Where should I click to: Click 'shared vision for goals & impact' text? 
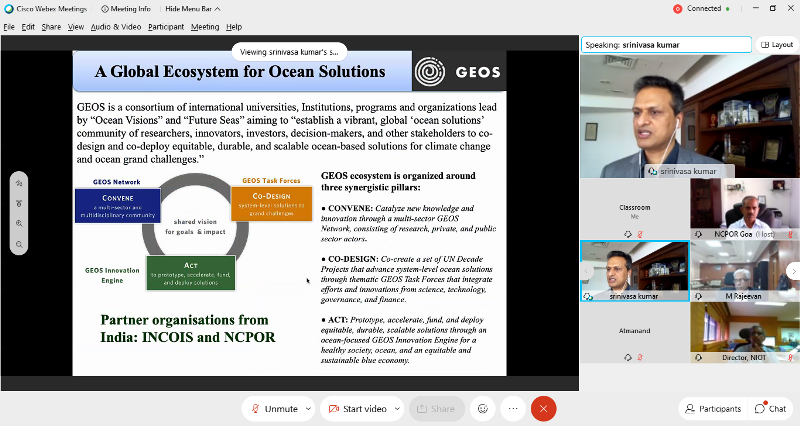coord(195,227)
